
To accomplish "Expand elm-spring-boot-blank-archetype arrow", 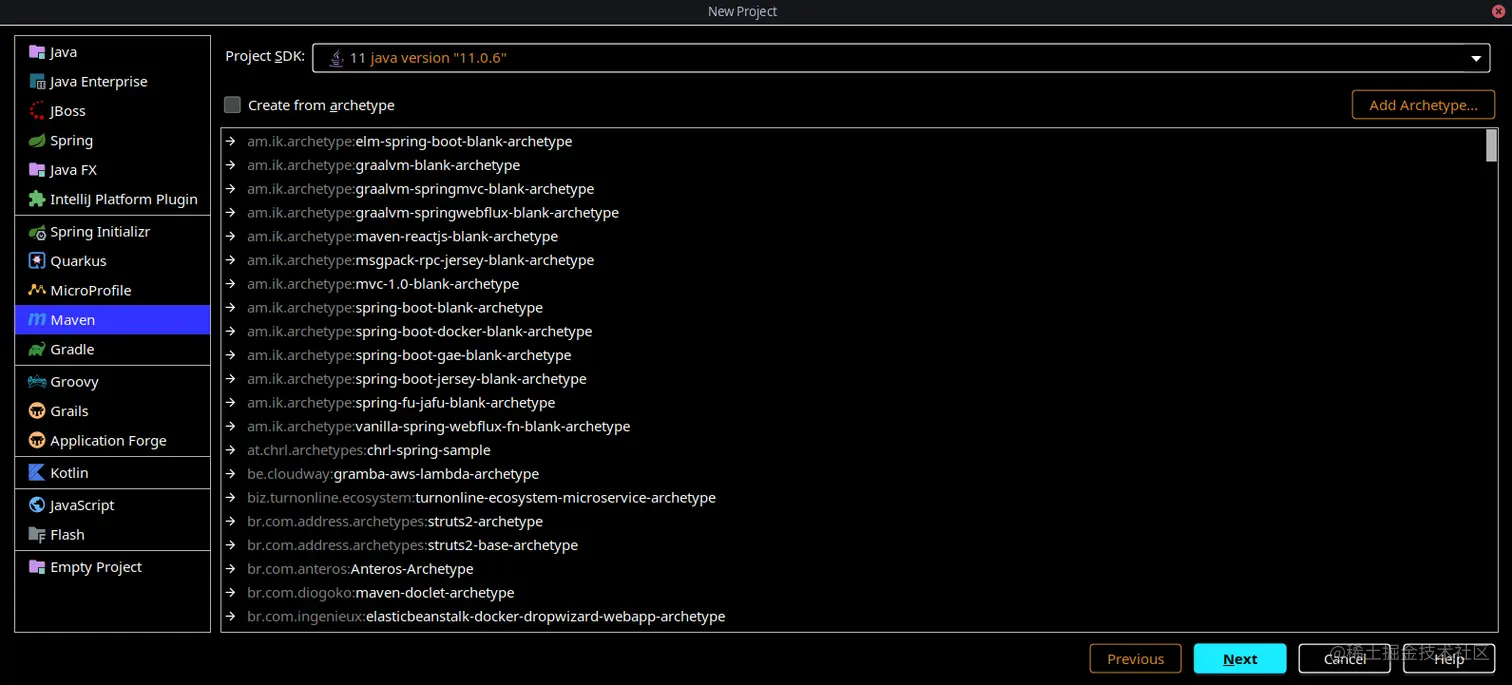I will (231, 142).
